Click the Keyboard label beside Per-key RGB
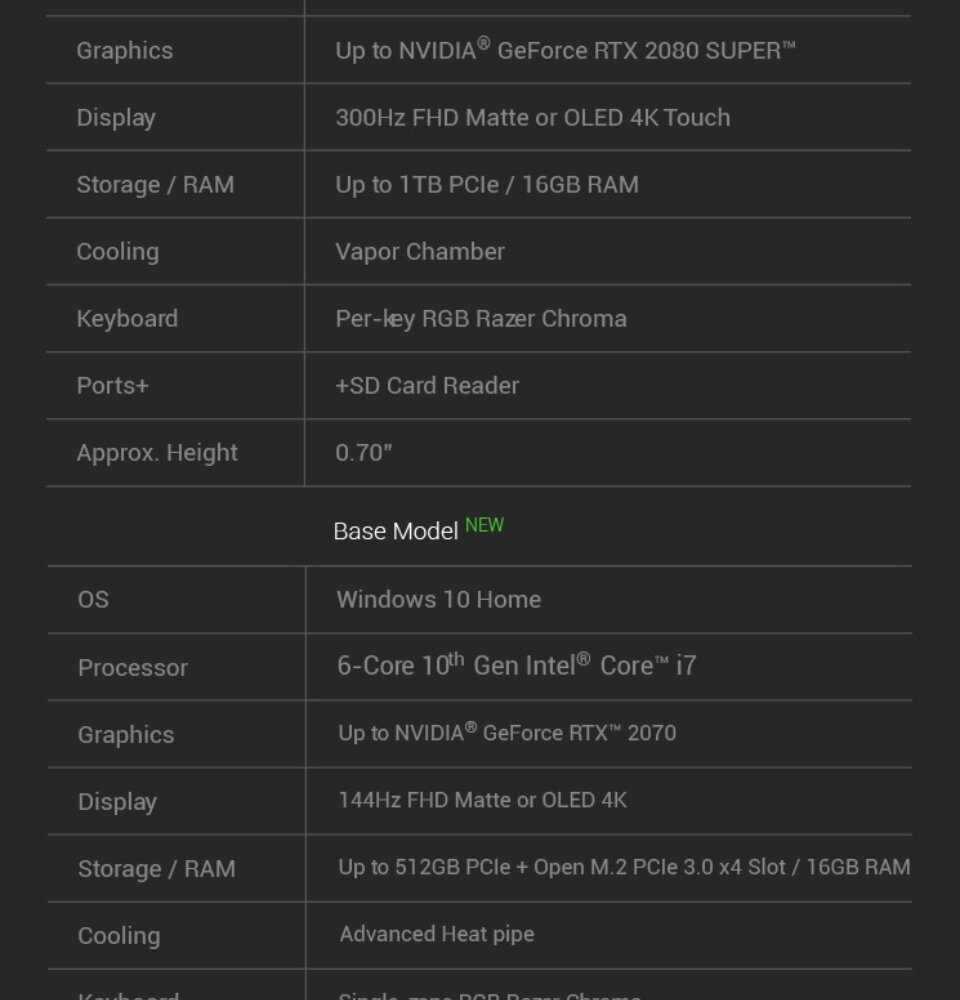Viewport: 960px width, 1000px height. 127,318
